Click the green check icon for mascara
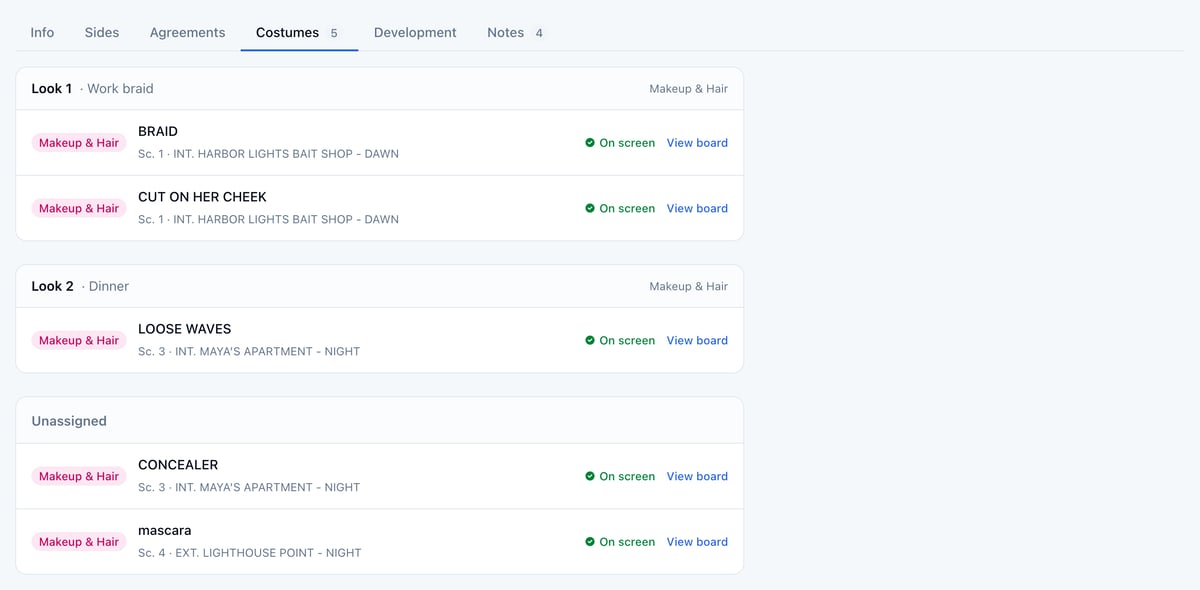Viewport: 1200px width, 590px height. 590,542
